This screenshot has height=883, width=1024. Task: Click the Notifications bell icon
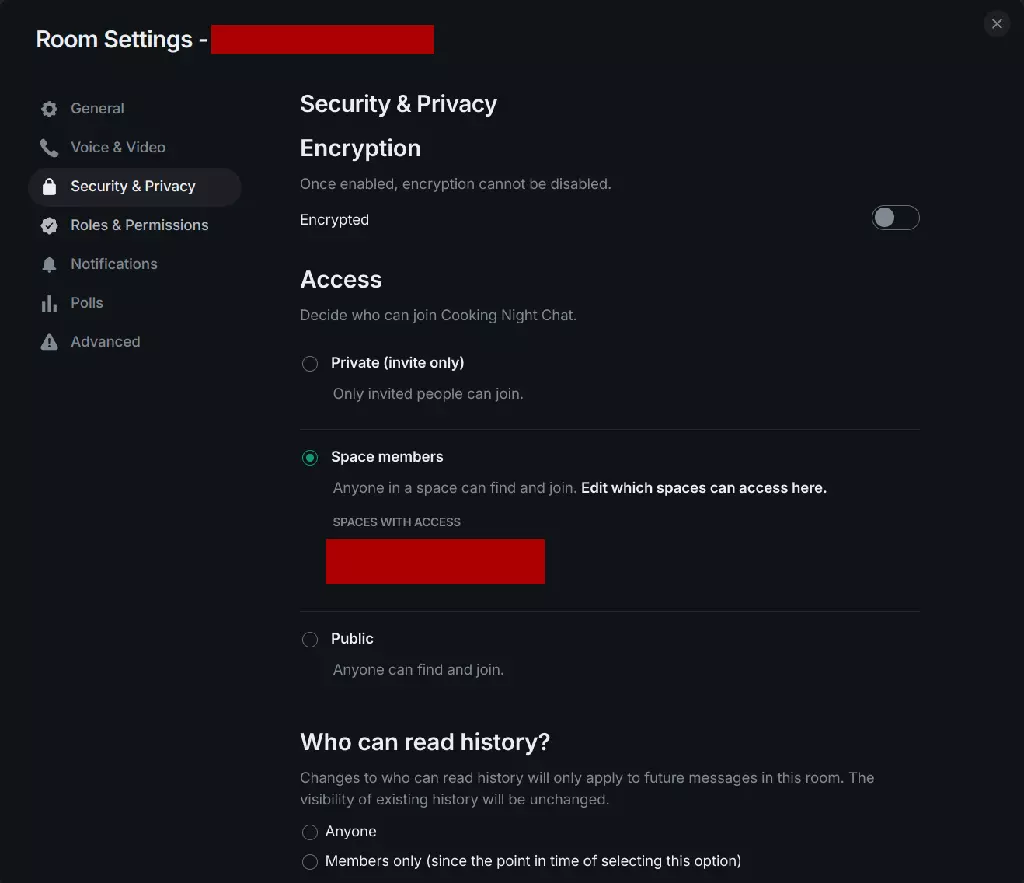pyautogui.click(x=49, y=265)
